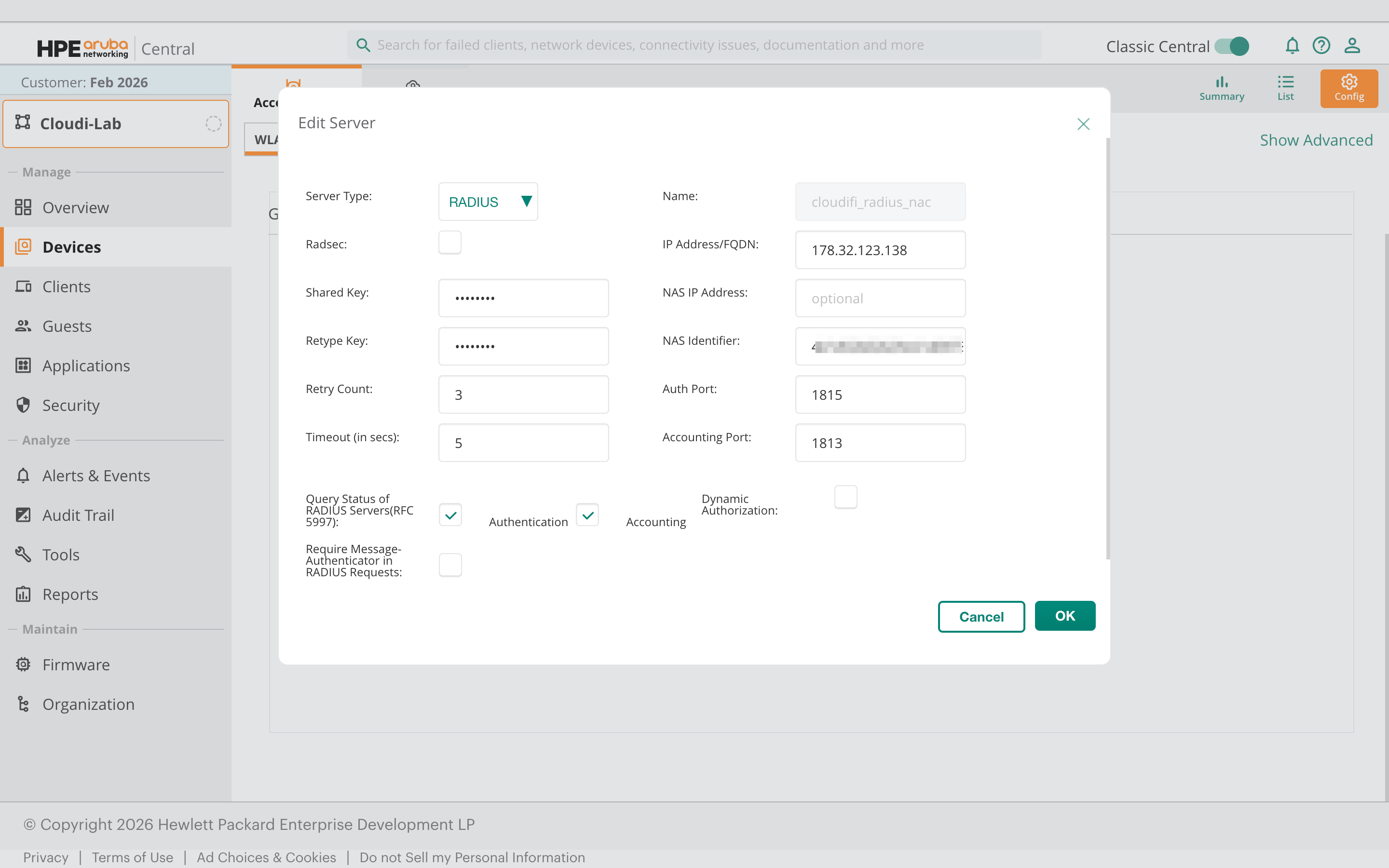Click the OK button
Viewport: 1389px width, 868px height.
tap(1065, 616)
